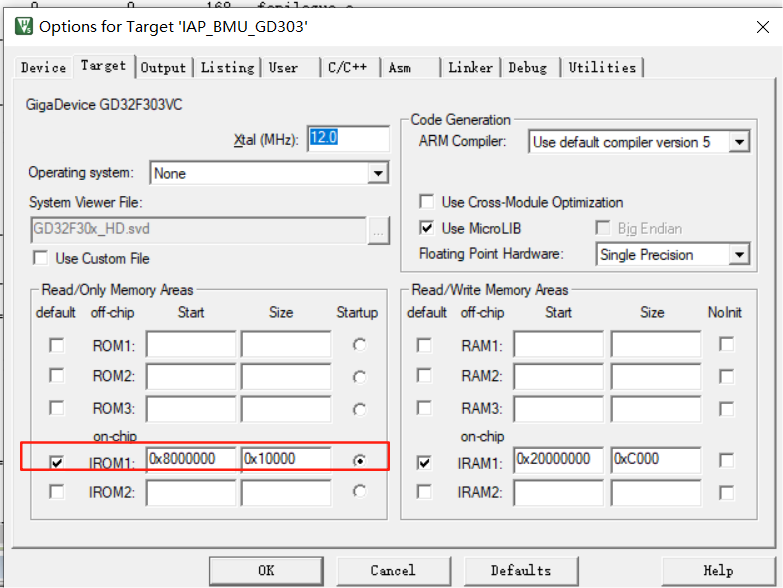The height and width of the screenshot is (588, 783).
Task: Click the ROM1 Start field
Action: [x=191, y=344]
